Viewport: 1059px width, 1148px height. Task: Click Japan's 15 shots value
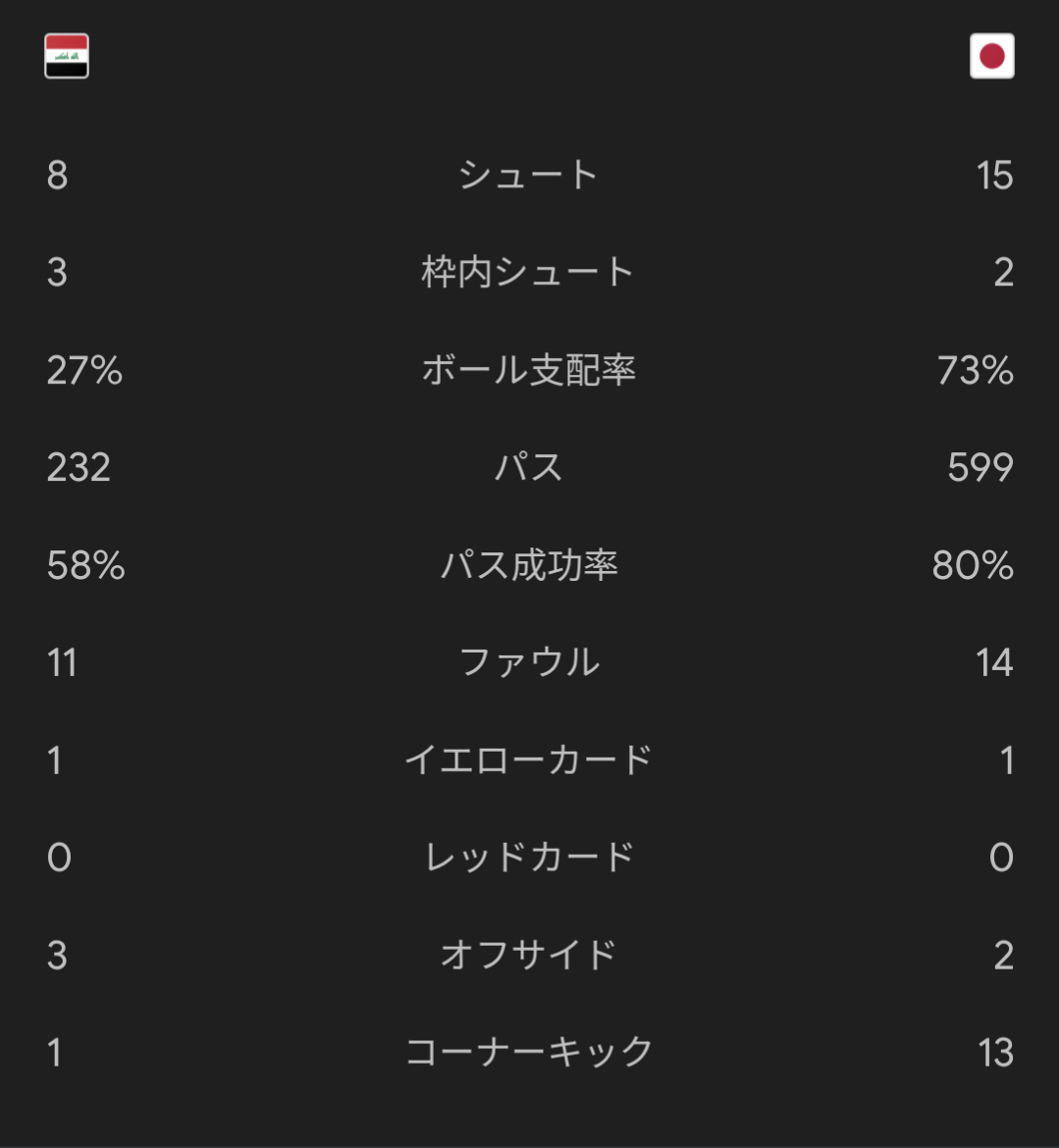click(x=994, y=176)
